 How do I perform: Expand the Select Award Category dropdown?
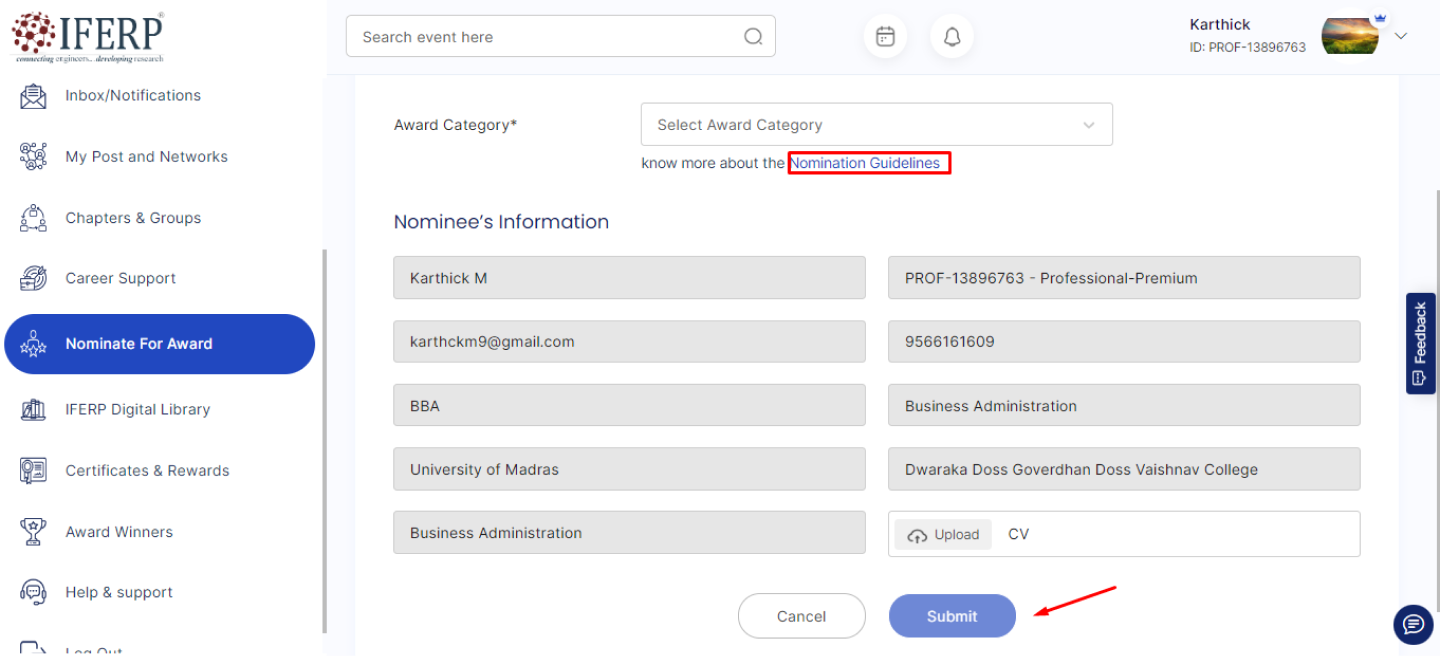876,125
